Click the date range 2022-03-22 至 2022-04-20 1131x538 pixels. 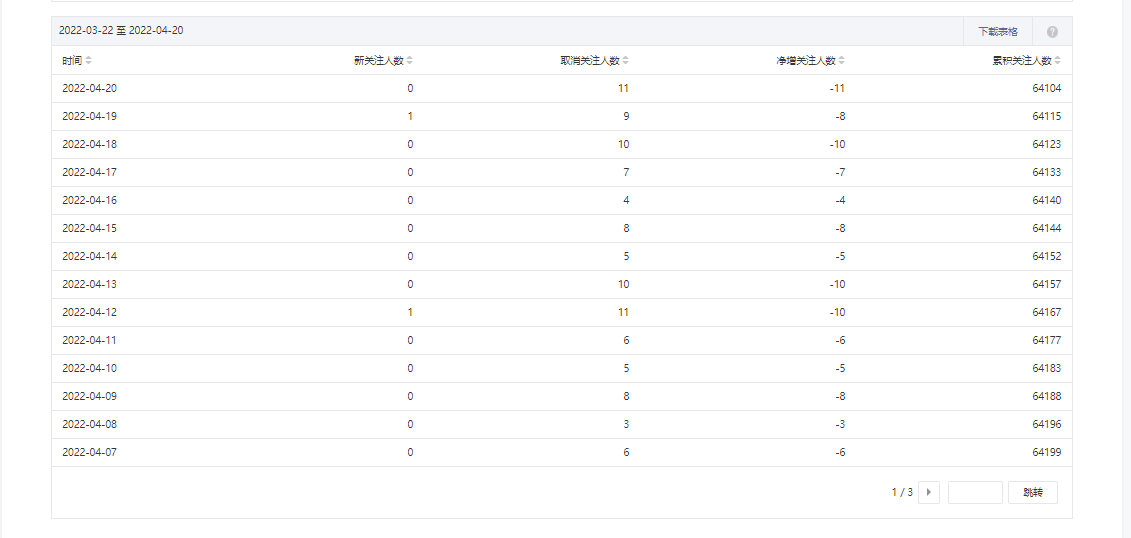tap(121, 31)
